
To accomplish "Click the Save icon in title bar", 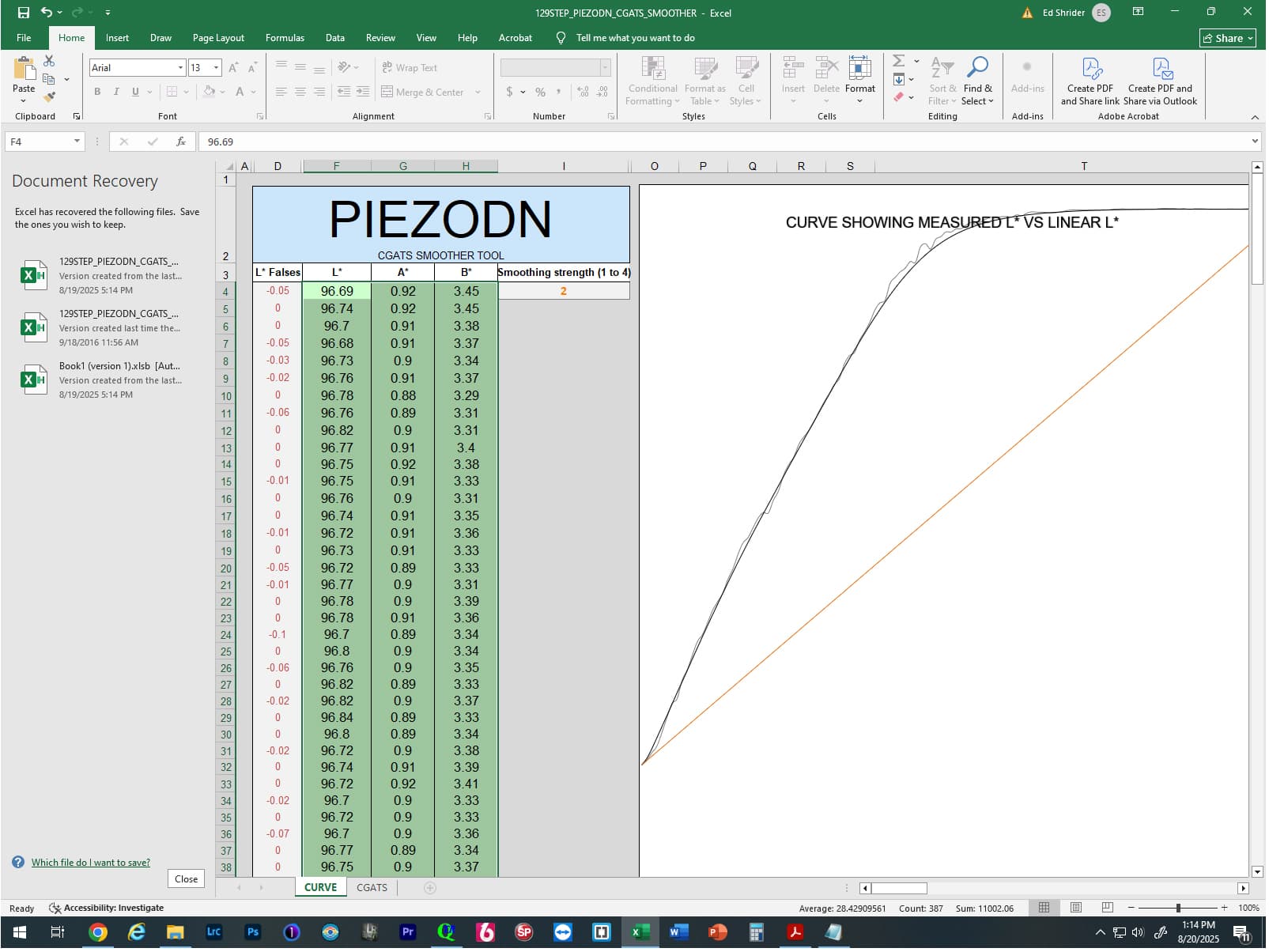I will pos(24,13).
